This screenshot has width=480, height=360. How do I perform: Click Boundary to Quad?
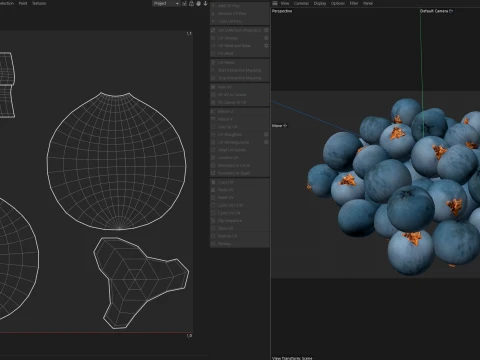240,173
